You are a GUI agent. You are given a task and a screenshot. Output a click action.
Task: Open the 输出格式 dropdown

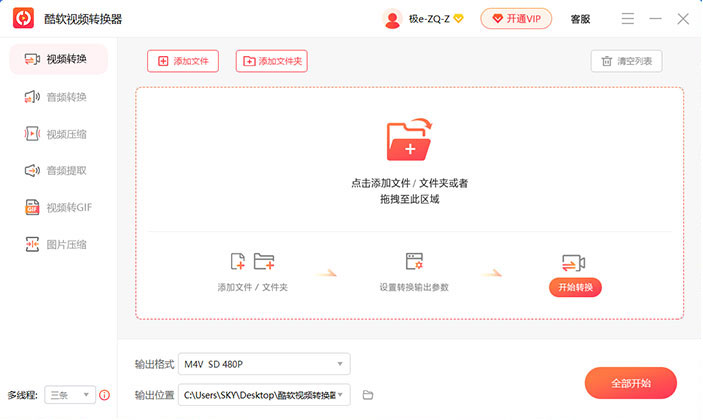pyautogui.click(x=264, y=364)
